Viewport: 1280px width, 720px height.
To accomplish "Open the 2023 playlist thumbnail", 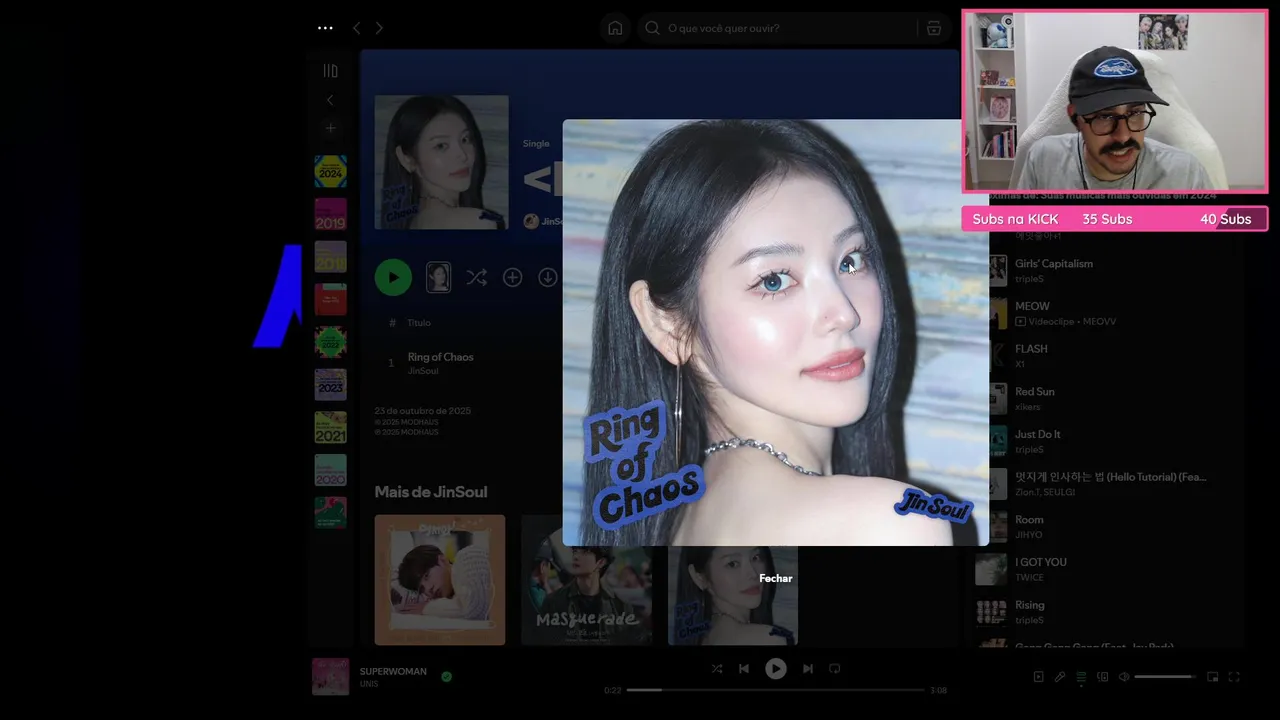I will point(330,385).
